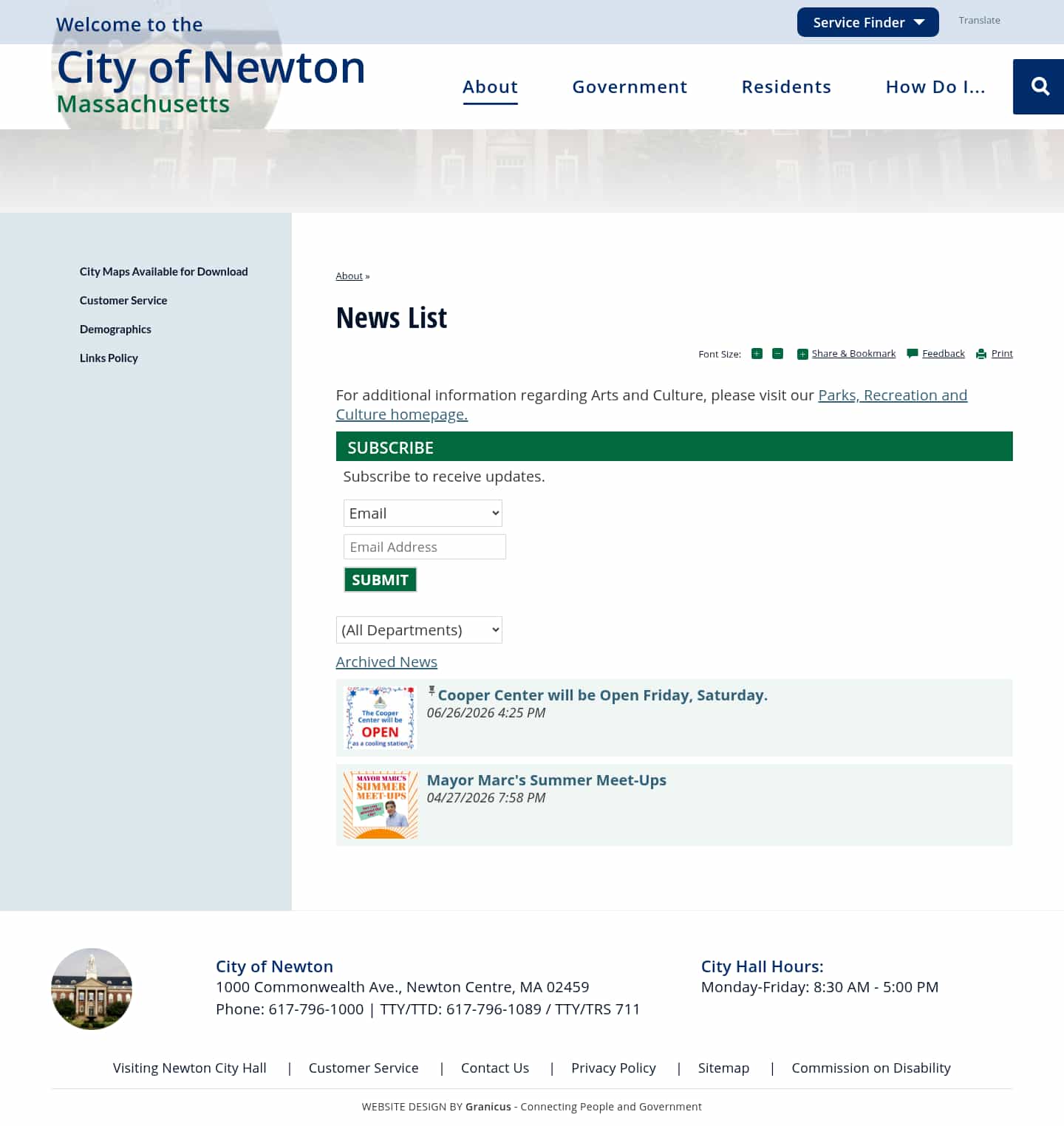Open Cooper Center will be Open headline
This screenshot has width=1064, height=1126.
pos(602,695)
